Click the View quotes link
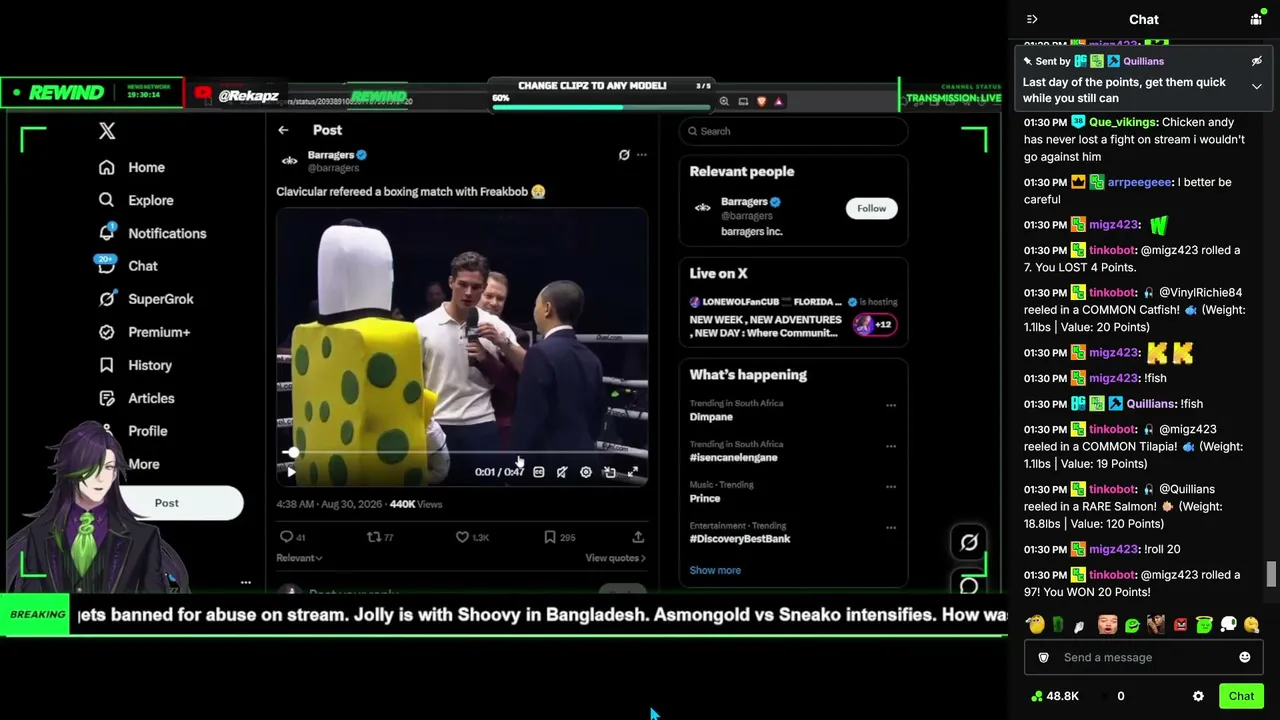This screenshot has width=1280, height=720. coord(615,558)
